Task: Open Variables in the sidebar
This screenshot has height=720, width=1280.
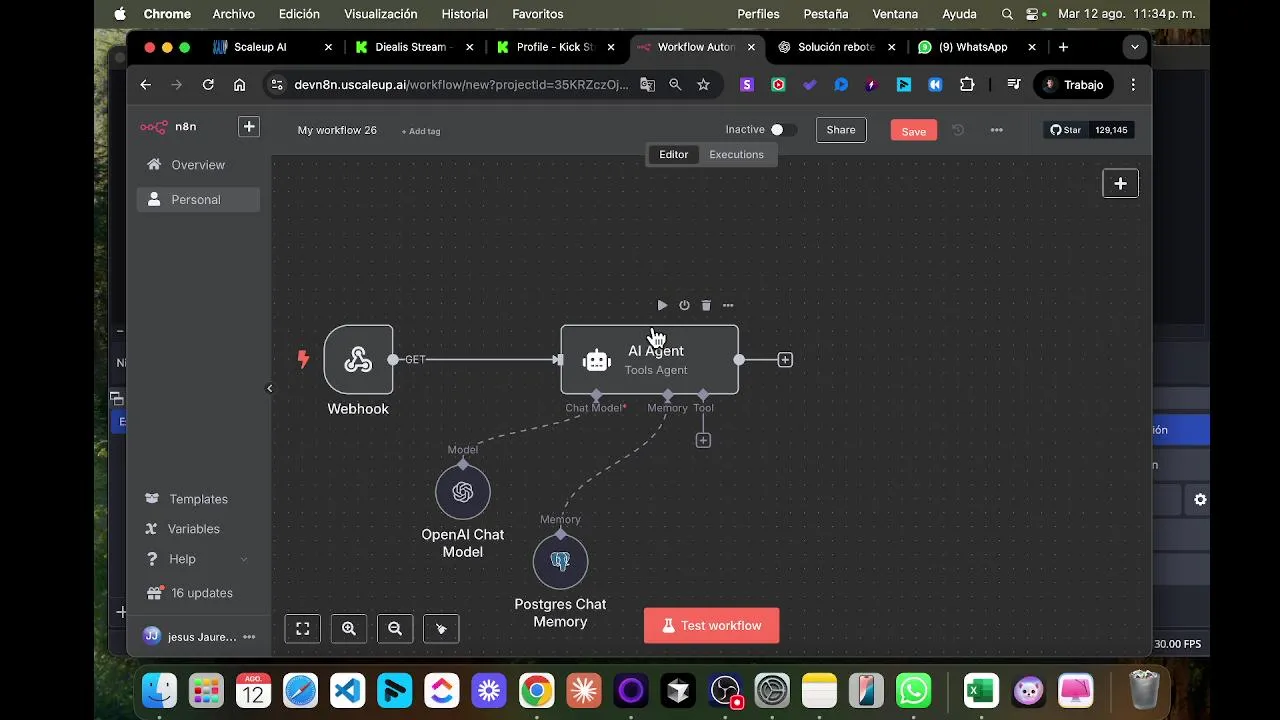Action: 193,529
